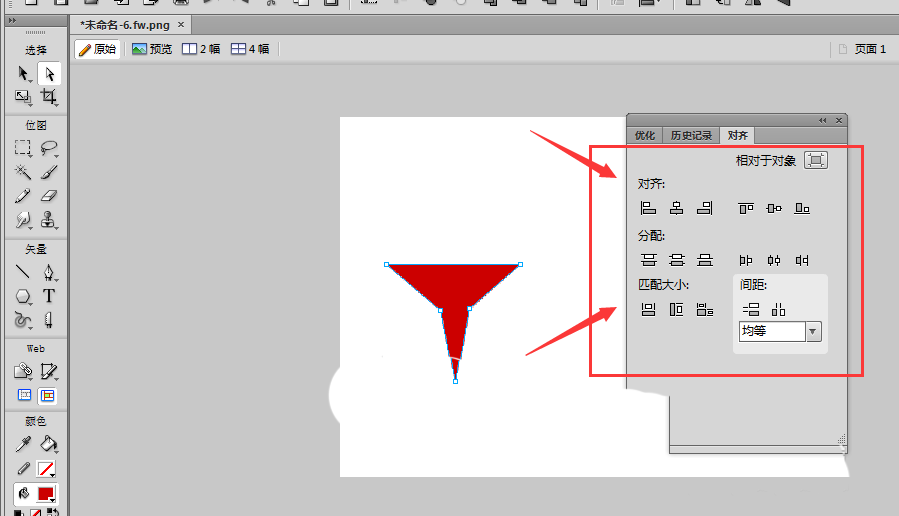Click the match width icon
This screenshot has width=899, height=516.
[648, 310]
